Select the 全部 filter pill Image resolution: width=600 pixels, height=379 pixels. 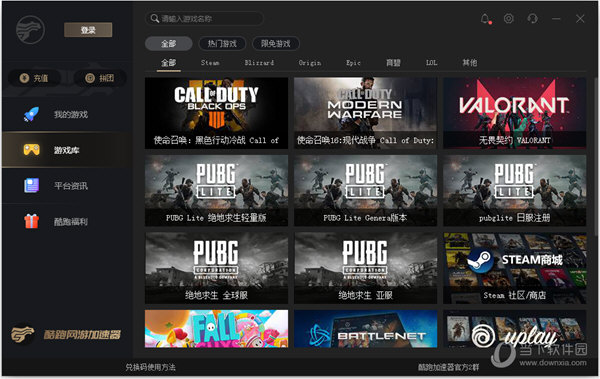(x=168, y=44)
